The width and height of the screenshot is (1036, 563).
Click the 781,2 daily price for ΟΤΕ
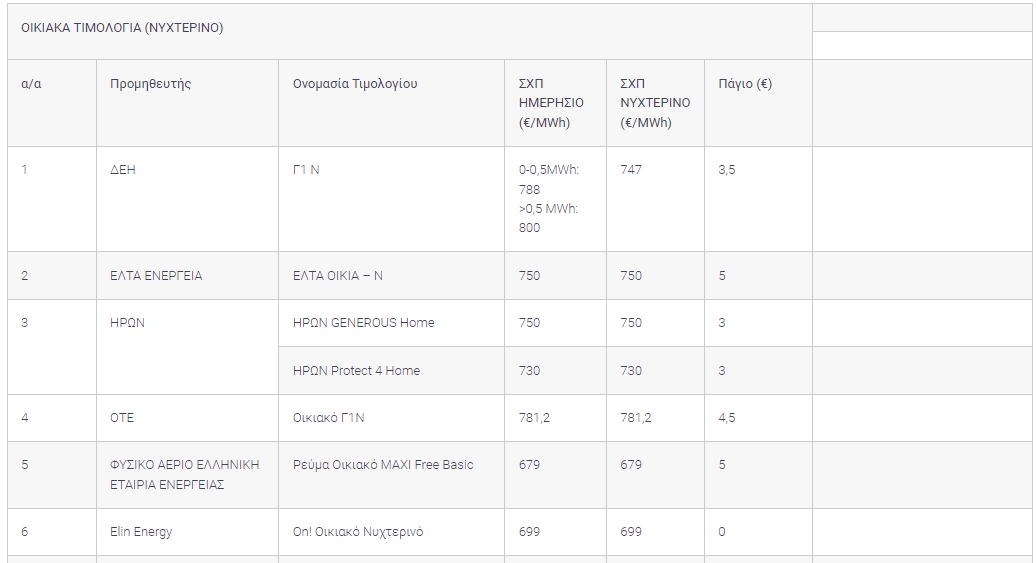534,418
